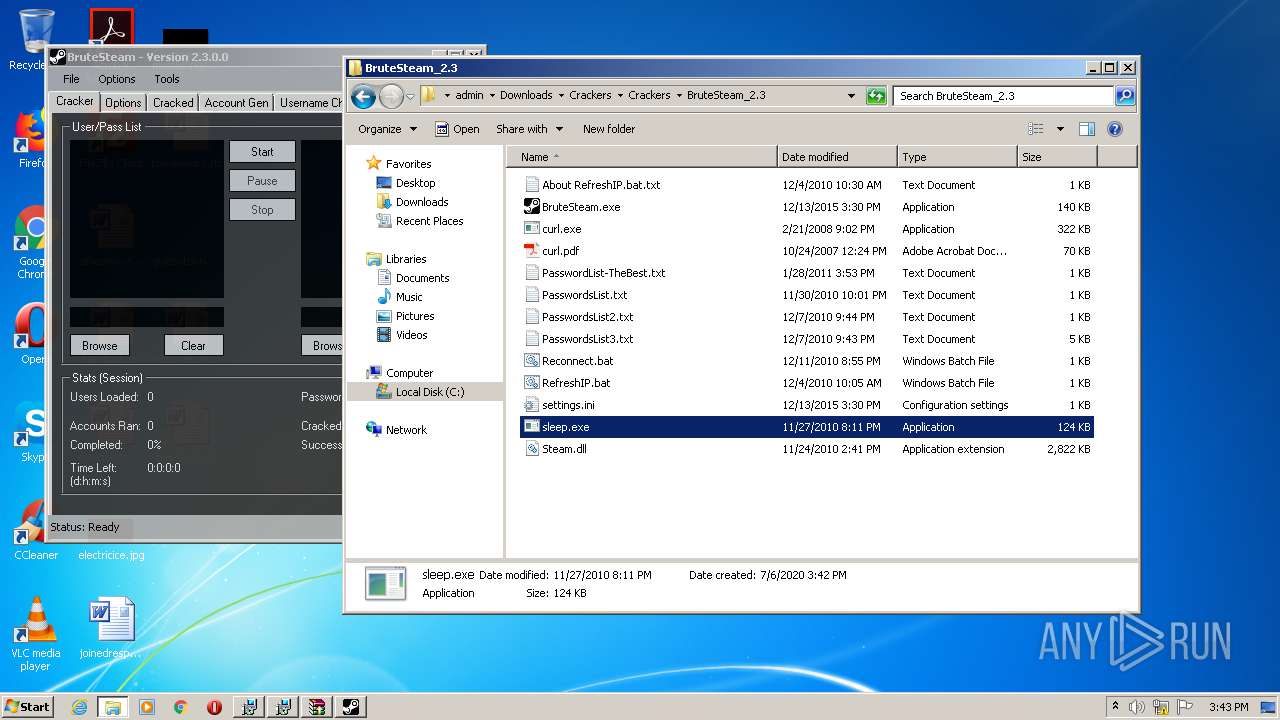1280x720 pixels.
Task: Sort by the Type column header
Action: (x=957, y=157)
